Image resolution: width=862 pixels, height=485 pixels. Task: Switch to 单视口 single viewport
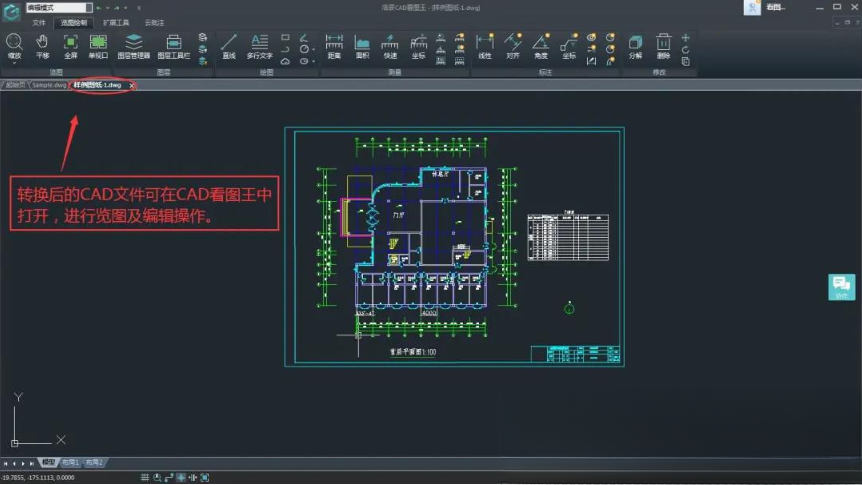click(x=98, y=46)
